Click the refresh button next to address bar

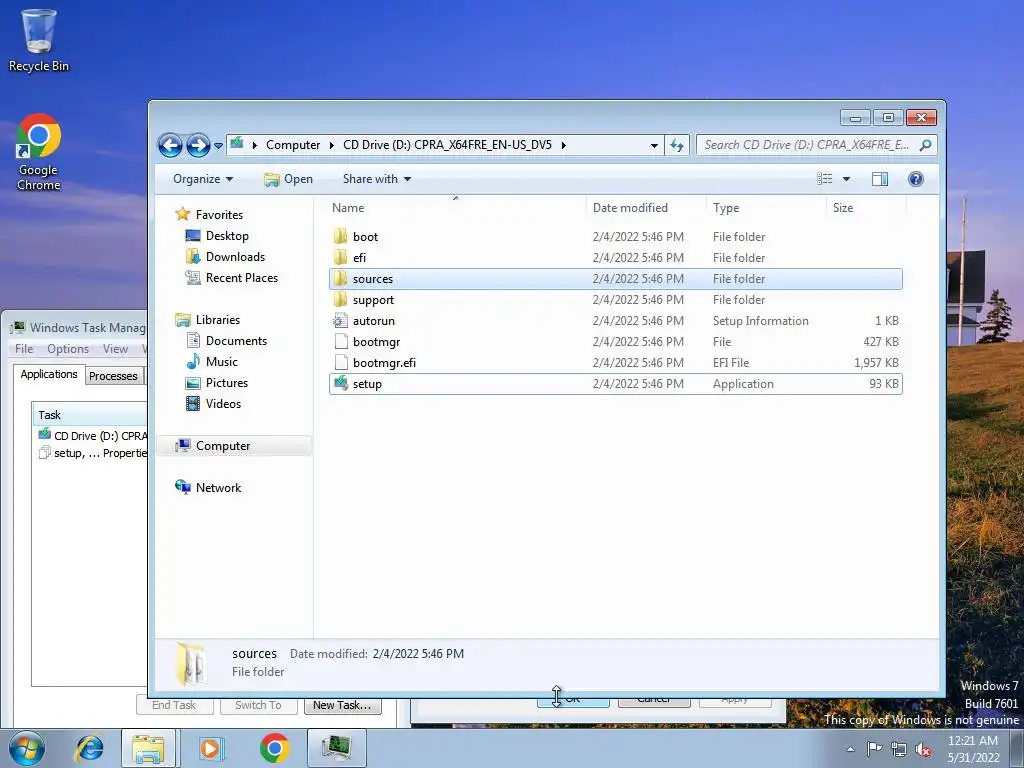tap(677, 145)
